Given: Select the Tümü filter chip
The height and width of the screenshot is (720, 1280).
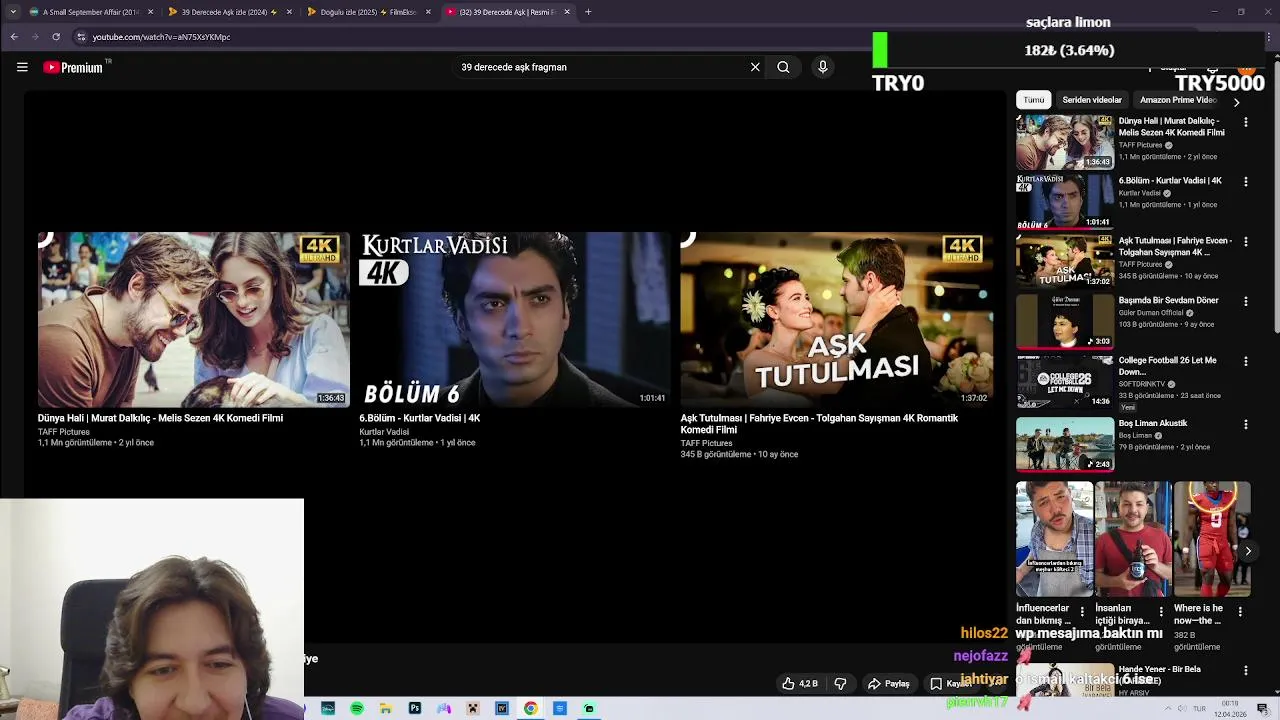Looking at the screenshot, I should pos(1033,100).
